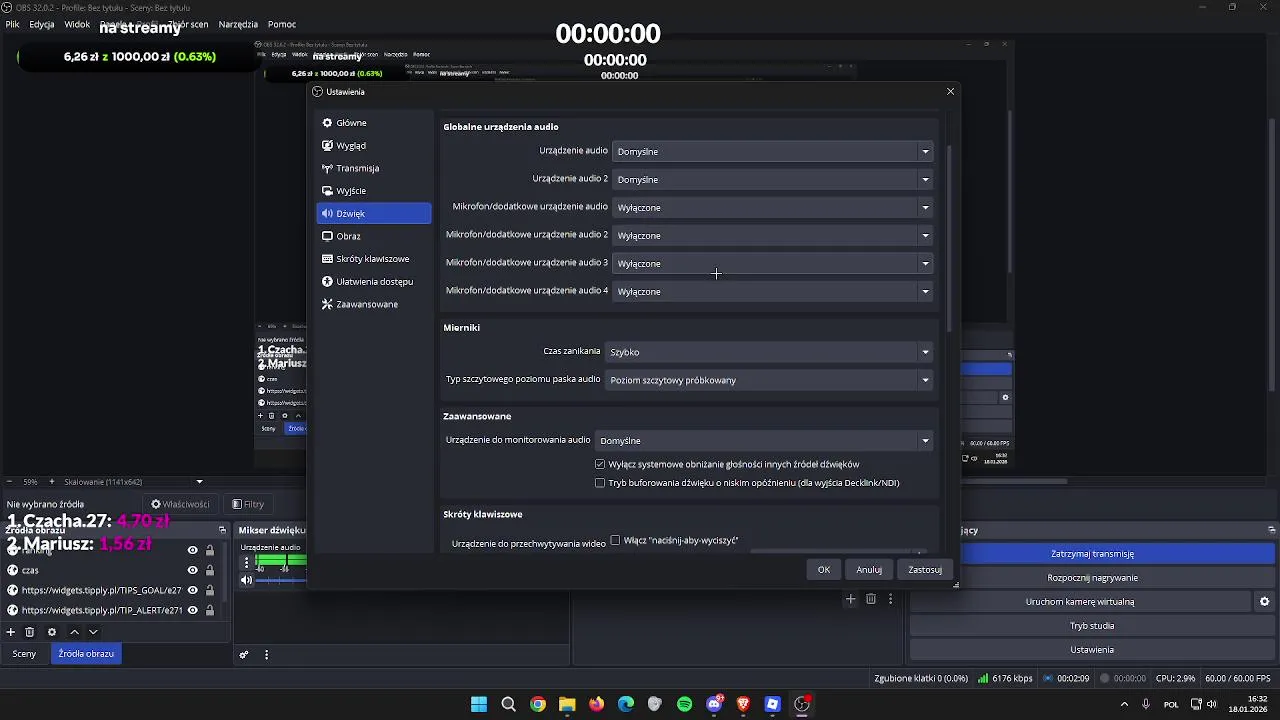
Task: Click OK in settings dialog
Action: point(824,570)
